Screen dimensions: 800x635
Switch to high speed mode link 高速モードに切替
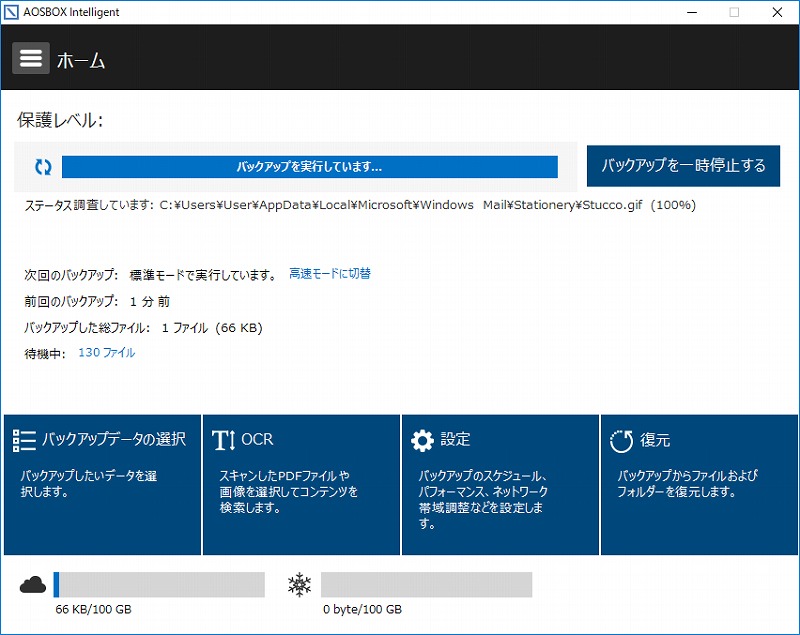tap(330, 274)
